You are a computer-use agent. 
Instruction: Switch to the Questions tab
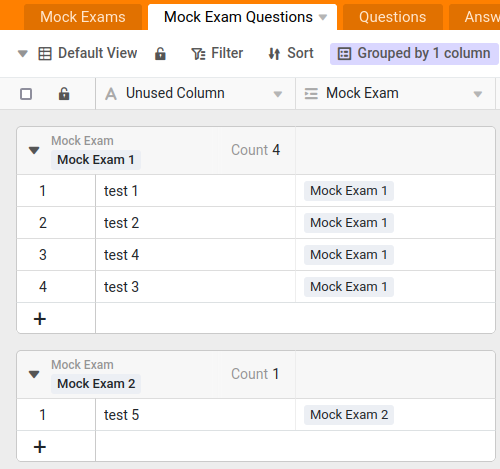point(392,17)
